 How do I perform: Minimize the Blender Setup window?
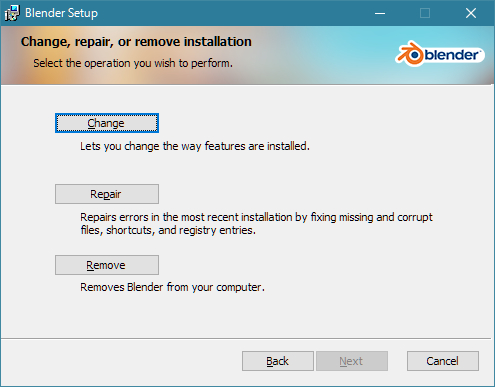[x=380, y=13]
